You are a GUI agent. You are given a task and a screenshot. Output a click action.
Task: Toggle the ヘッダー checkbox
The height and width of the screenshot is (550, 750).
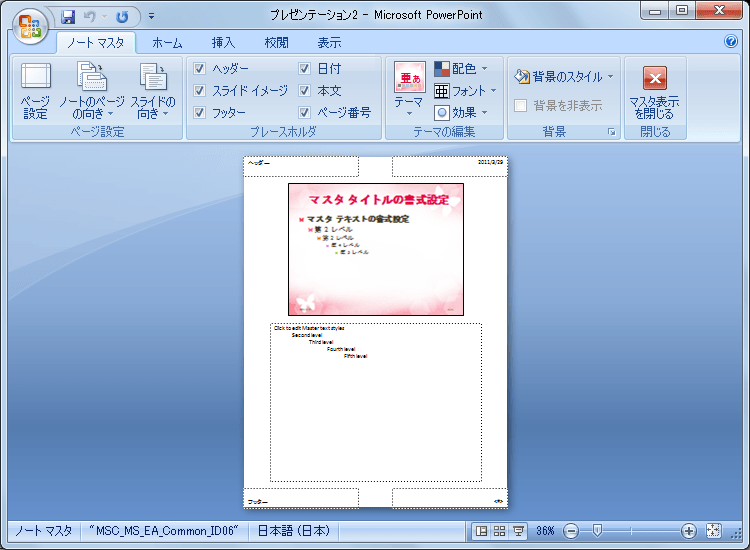[x=199, y=69]
